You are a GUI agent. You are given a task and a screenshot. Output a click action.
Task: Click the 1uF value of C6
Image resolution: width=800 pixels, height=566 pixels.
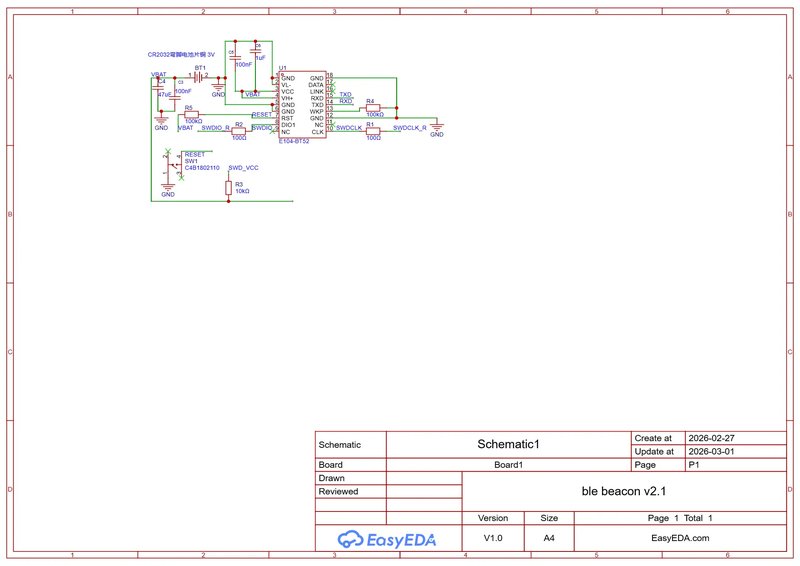click(x=261, y=58)
